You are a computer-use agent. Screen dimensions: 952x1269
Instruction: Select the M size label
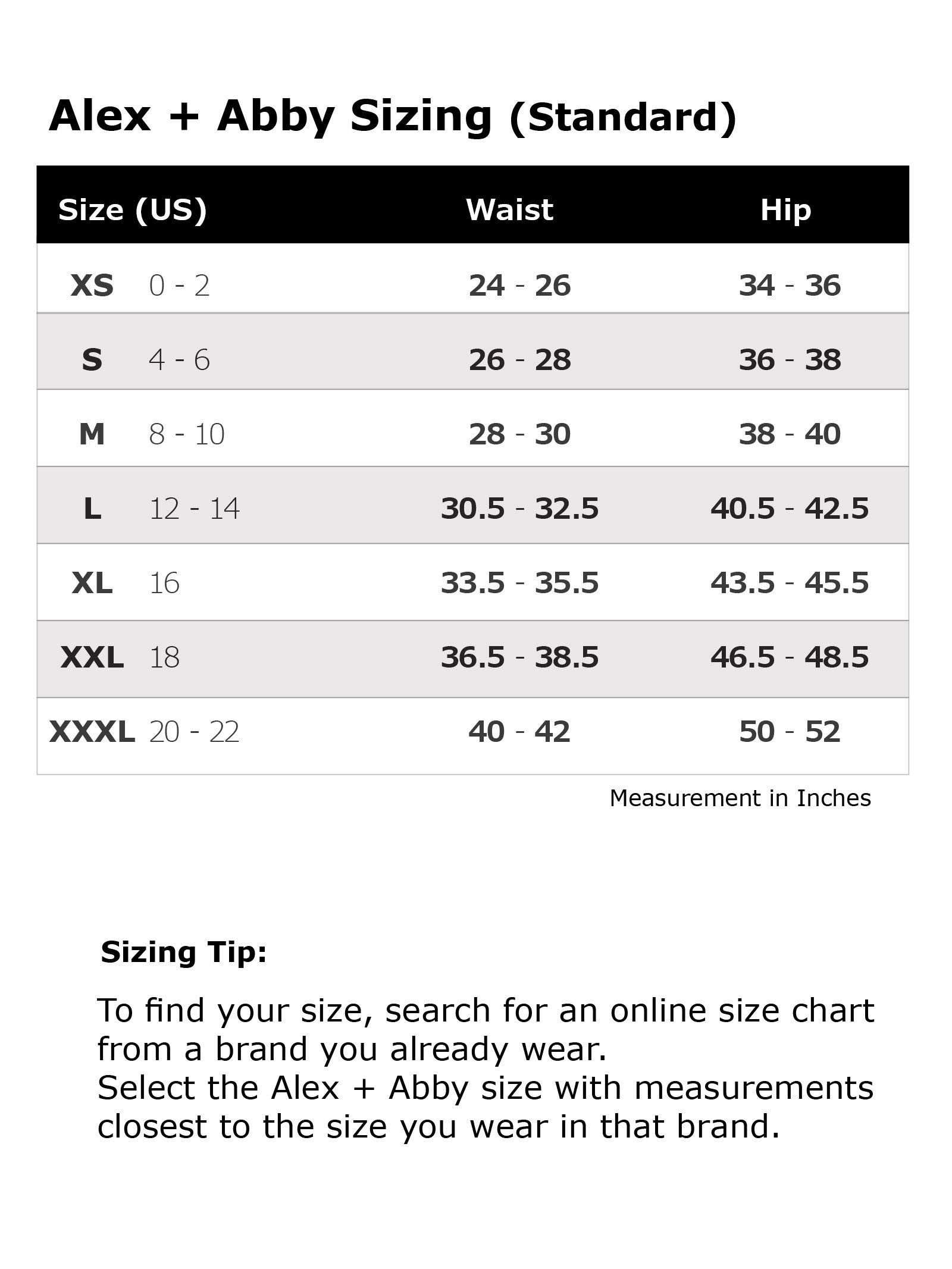(x=92, y=434)
